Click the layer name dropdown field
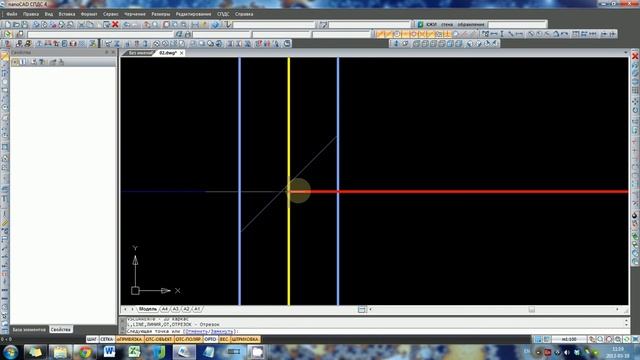This screenshot has height=360, width=640. pyautogui.click(x=100, y=34)
